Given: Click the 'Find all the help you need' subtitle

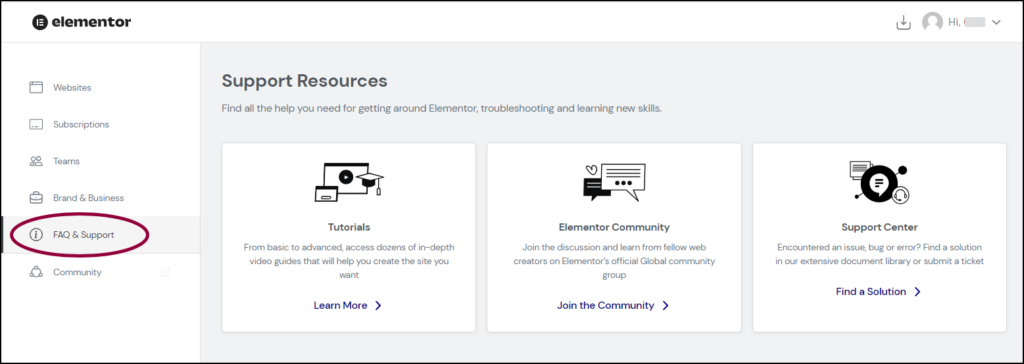Looking at the screenshot, I should point(441,108).
